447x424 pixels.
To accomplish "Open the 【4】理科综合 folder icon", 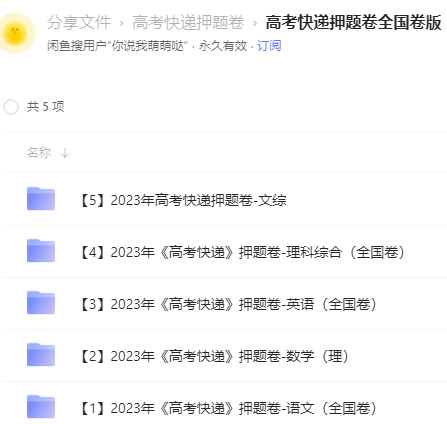I will pyautogui.click(x=41, y=251).
